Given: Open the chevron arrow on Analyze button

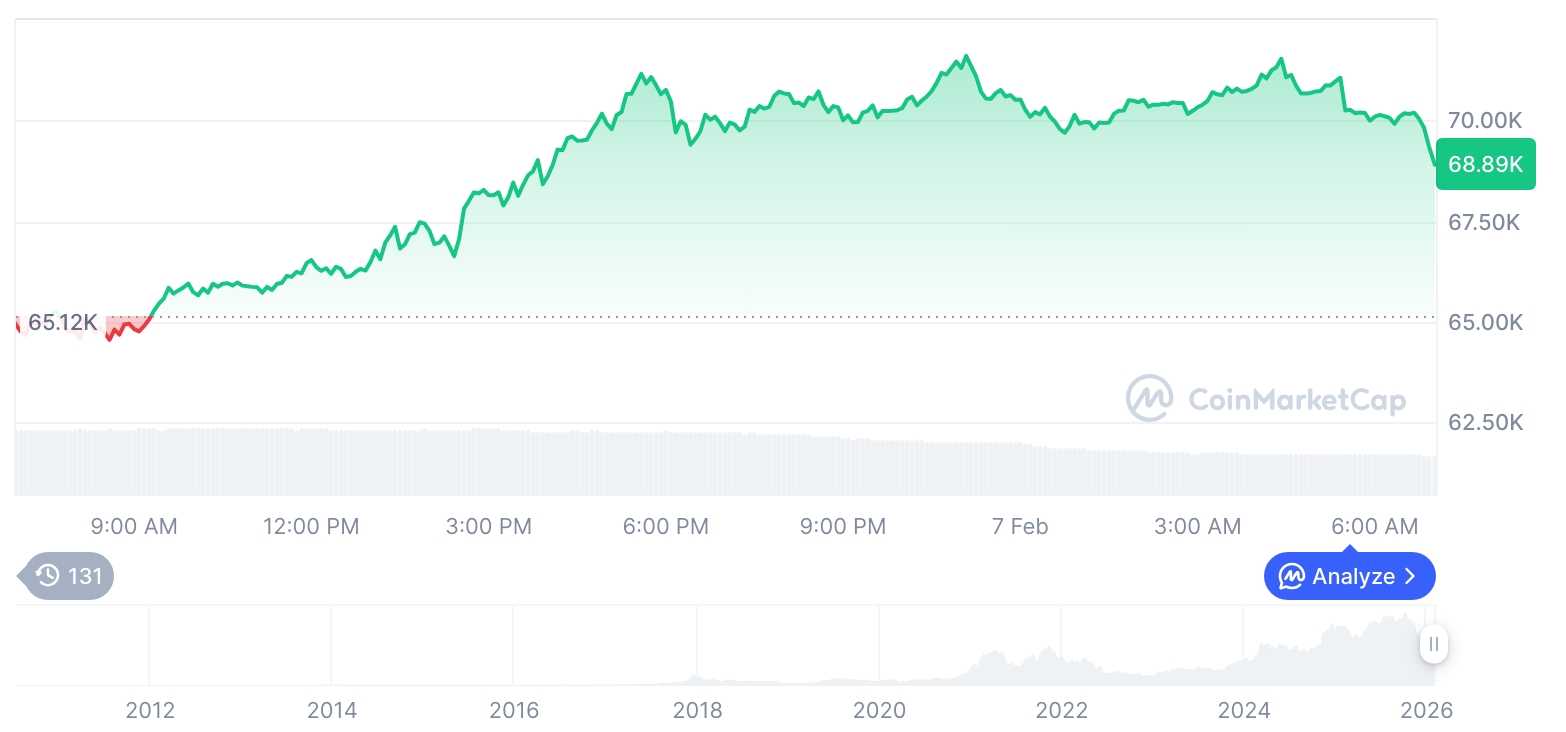Looking at the screenshot, I should [1411, 577].
